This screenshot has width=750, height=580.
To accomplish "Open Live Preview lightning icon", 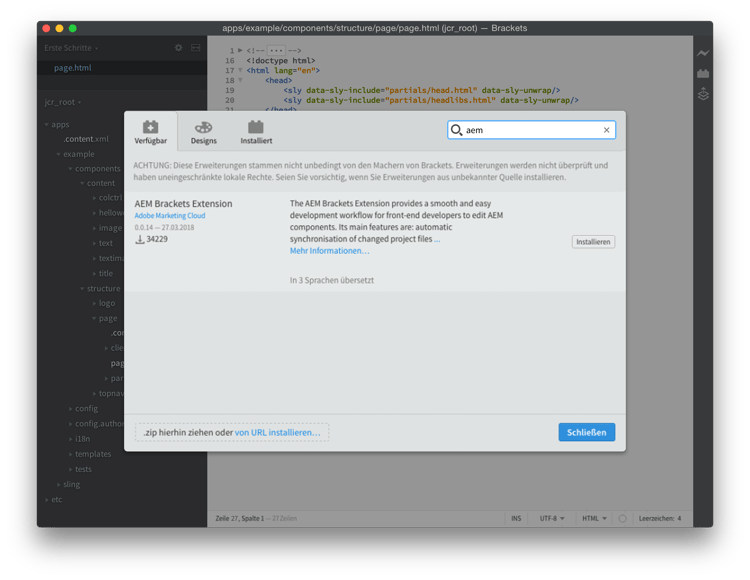I will click(703, 53).
